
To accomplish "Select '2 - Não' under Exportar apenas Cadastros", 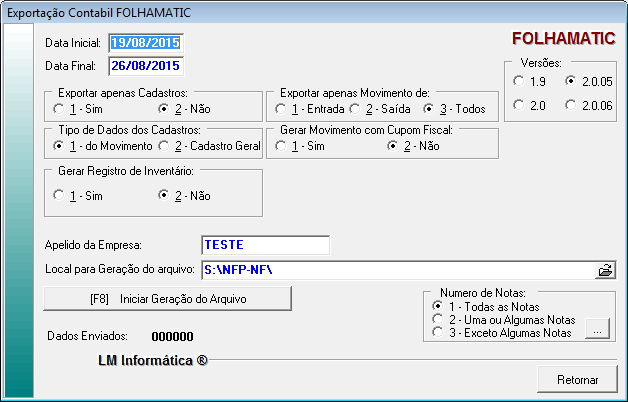I will click(164, 108).
